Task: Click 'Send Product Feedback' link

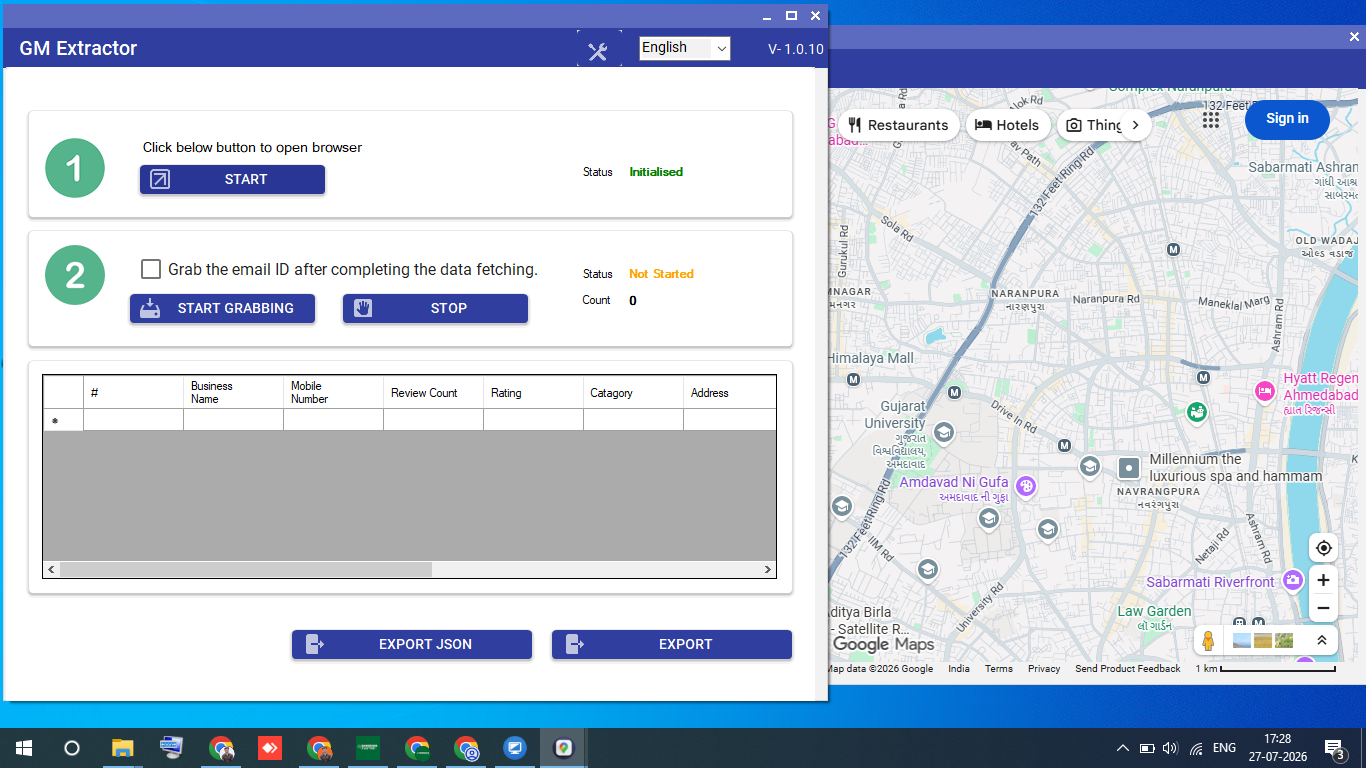Action: pyautogui.click(x=1127, y=669)
